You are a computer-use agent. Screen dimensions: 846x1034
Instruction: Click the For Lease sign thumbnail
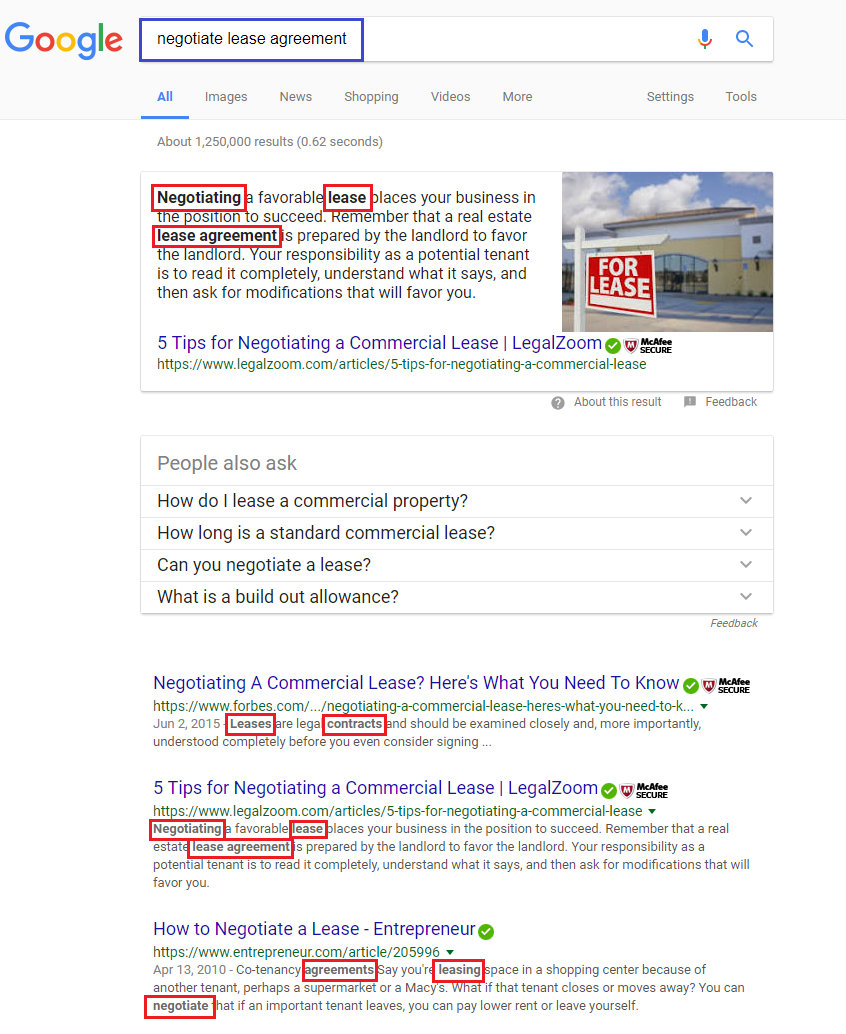coord(667,252)
